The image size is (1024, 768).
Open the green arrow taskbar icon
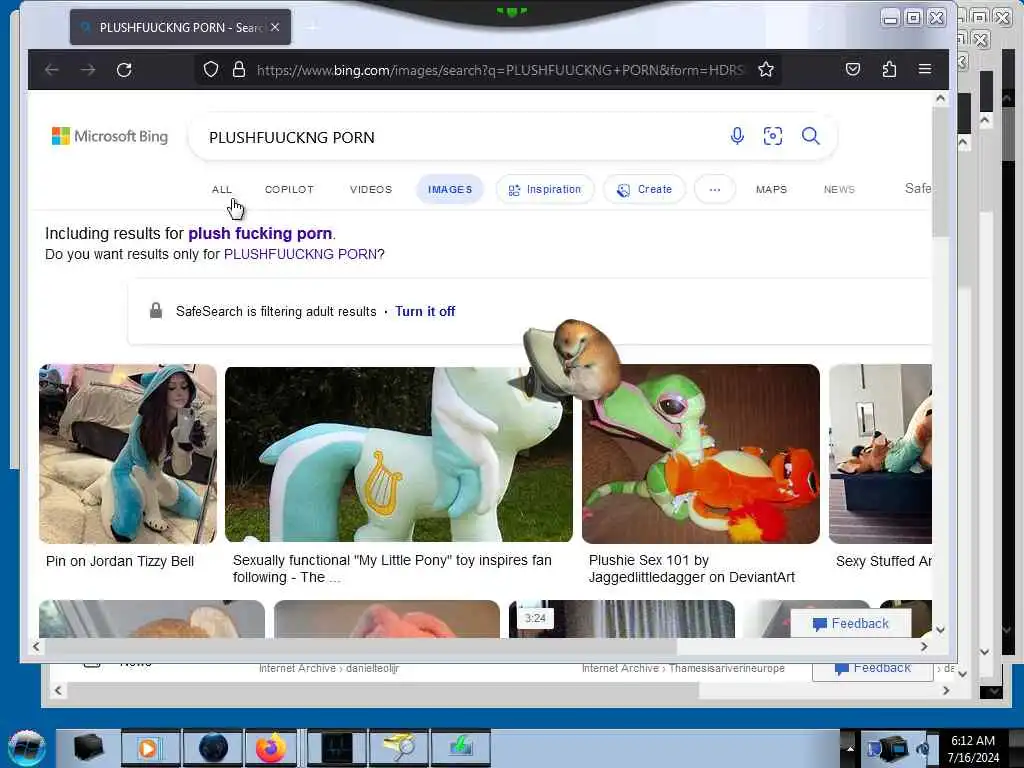click(x=460, y=748)
